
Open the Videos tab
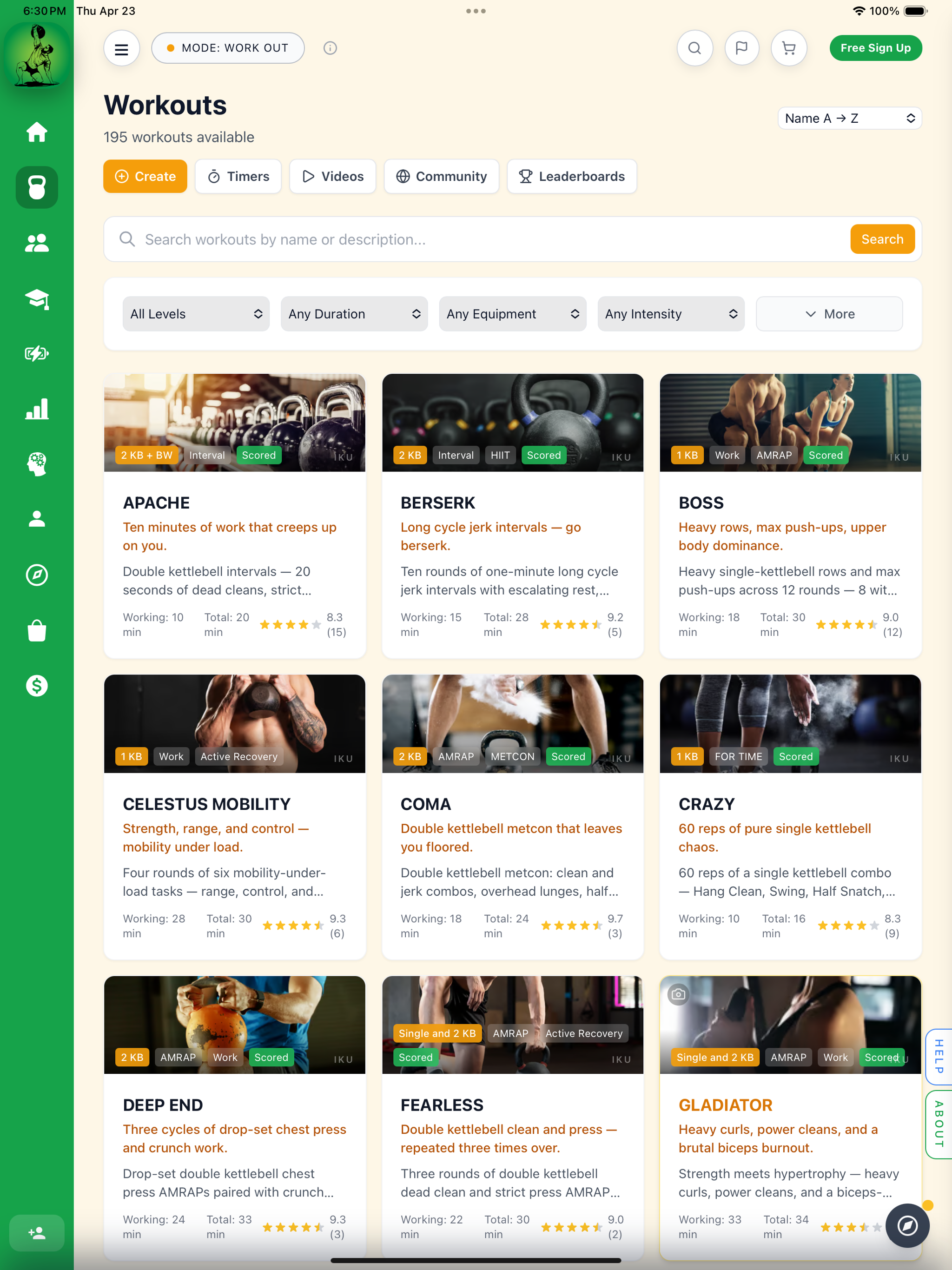[x=332, y=176]
